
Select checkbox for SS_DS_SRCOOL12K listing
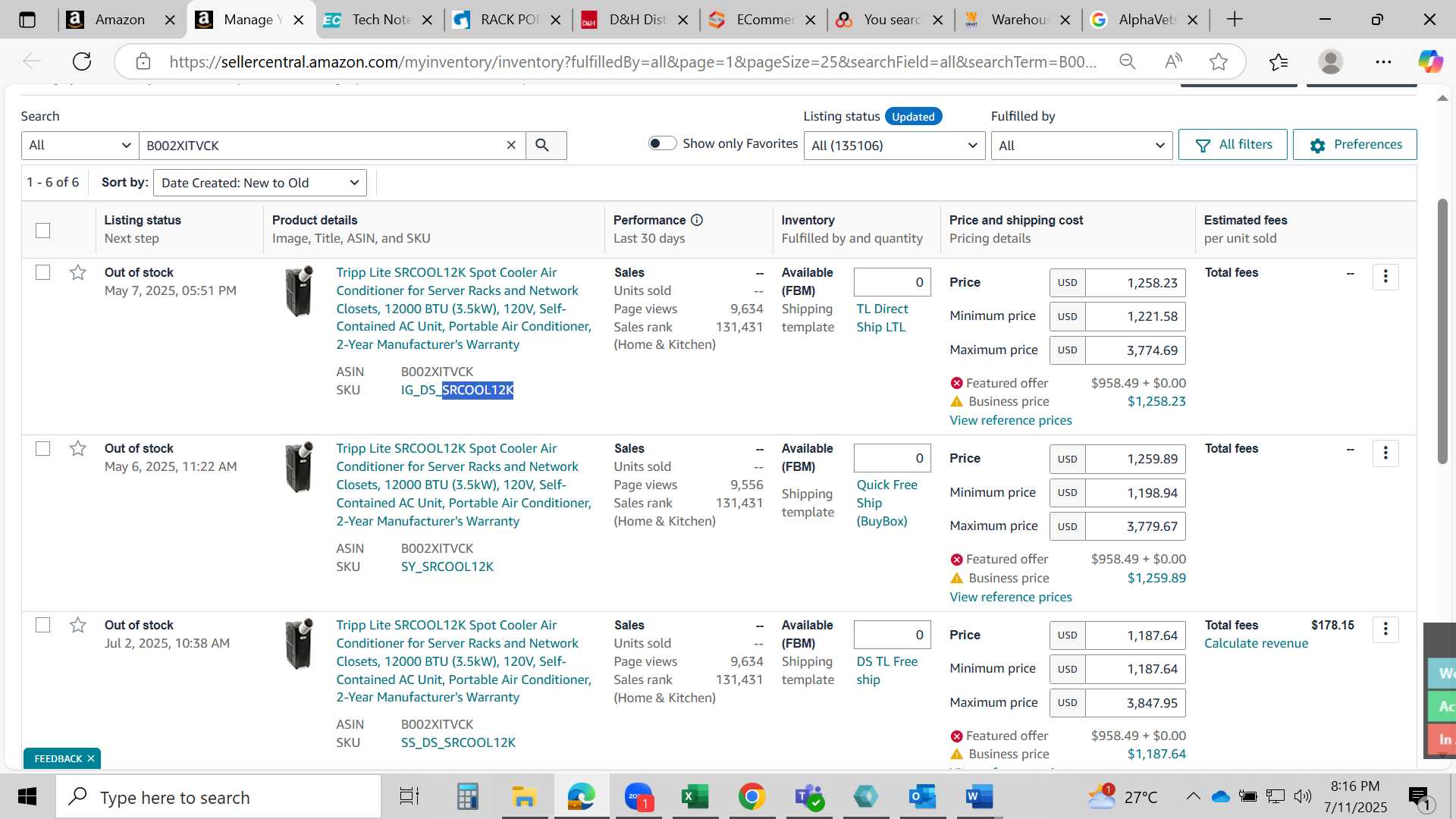click(43, 625)
